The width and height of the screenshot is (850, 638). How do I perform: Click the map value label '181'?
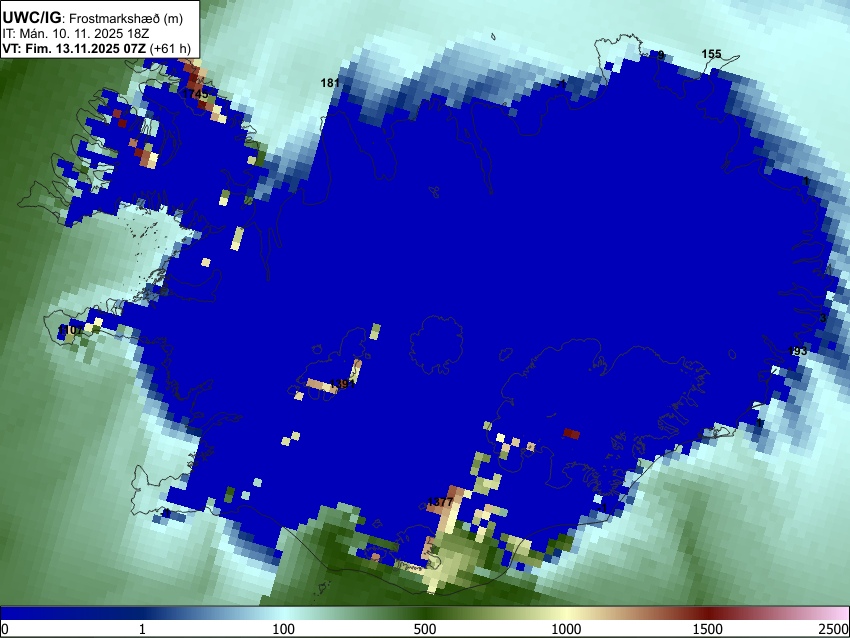pyautogui.click(x=330, y=83)
